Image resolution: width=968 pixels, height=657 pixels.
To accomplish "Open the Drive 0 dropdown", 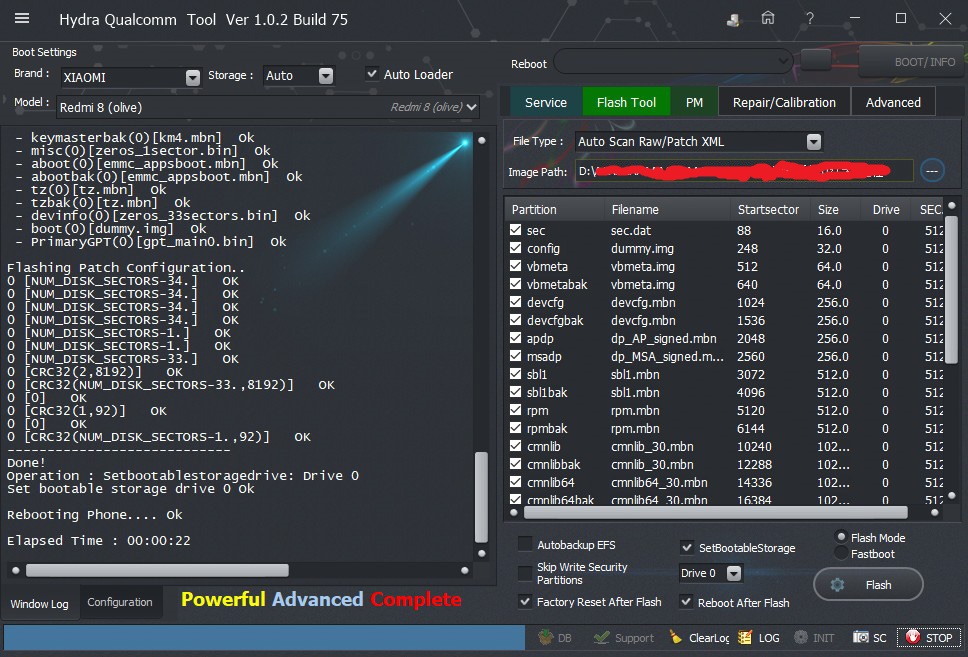I will tap(733, 573).
